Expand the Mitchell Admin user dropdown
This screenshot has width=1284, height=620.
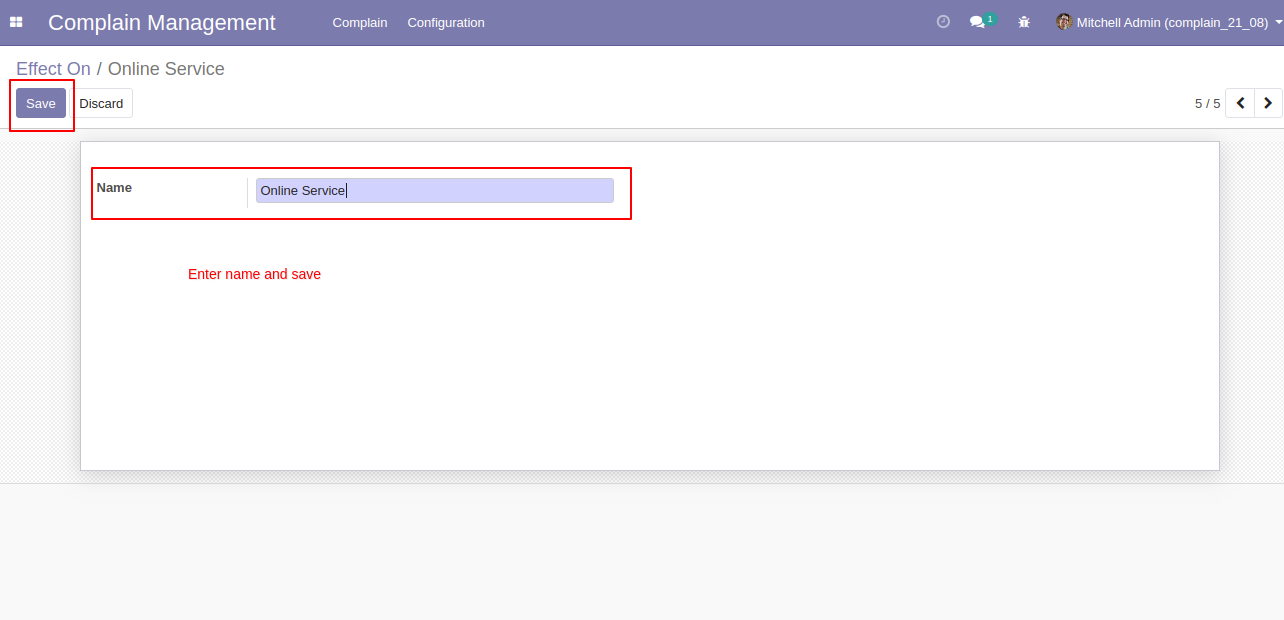point(1169,22)
